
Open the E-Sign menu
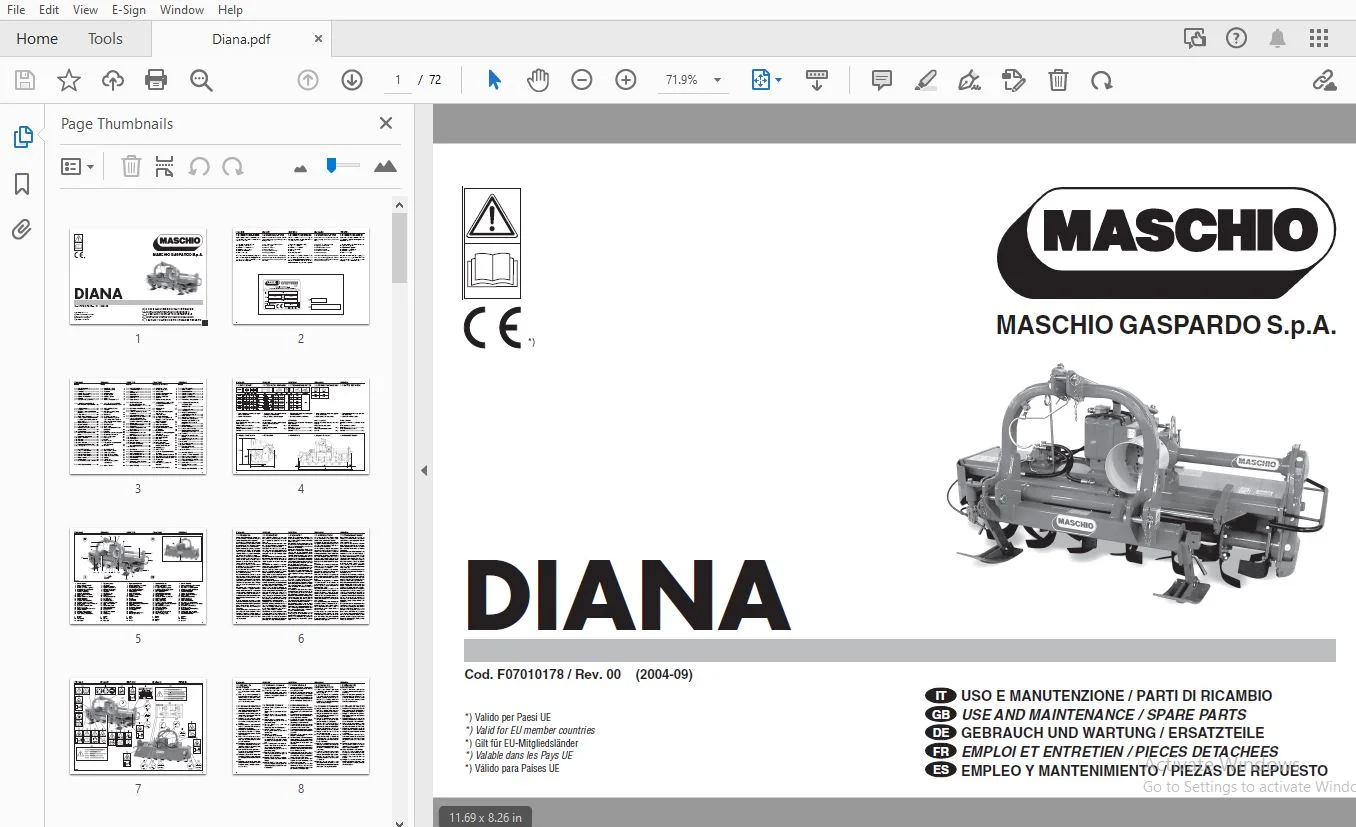pos(129,10)
